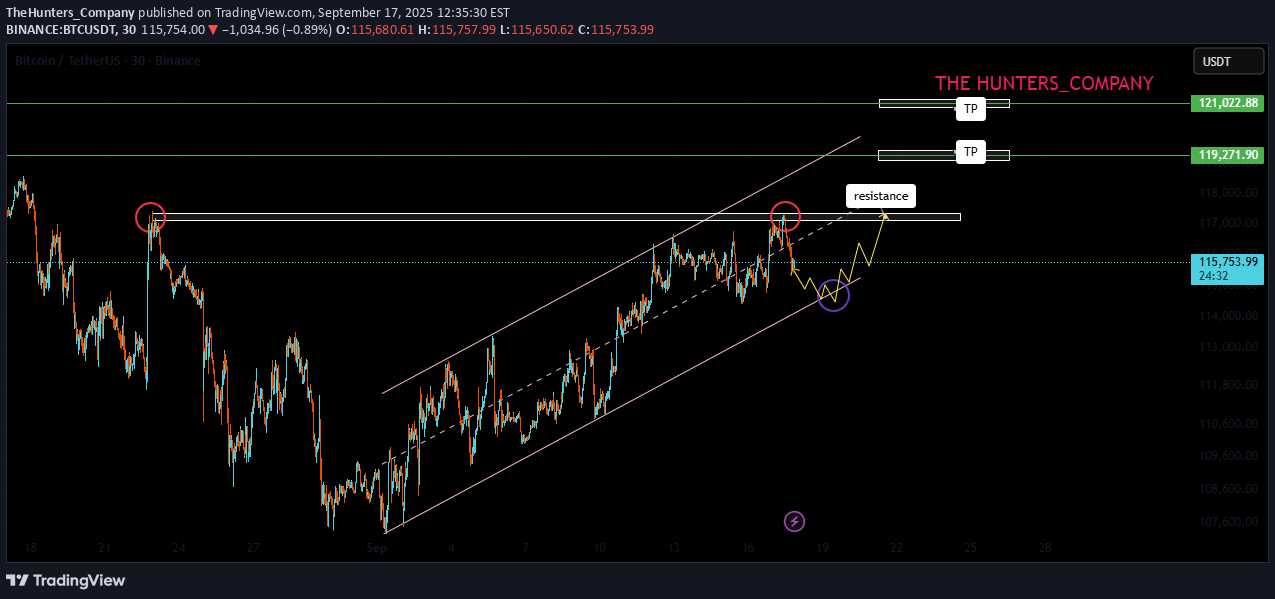This screenshot has width=1275, height=599.
Task: Click the '13' date on the time axis
Action: pos(674,548)
